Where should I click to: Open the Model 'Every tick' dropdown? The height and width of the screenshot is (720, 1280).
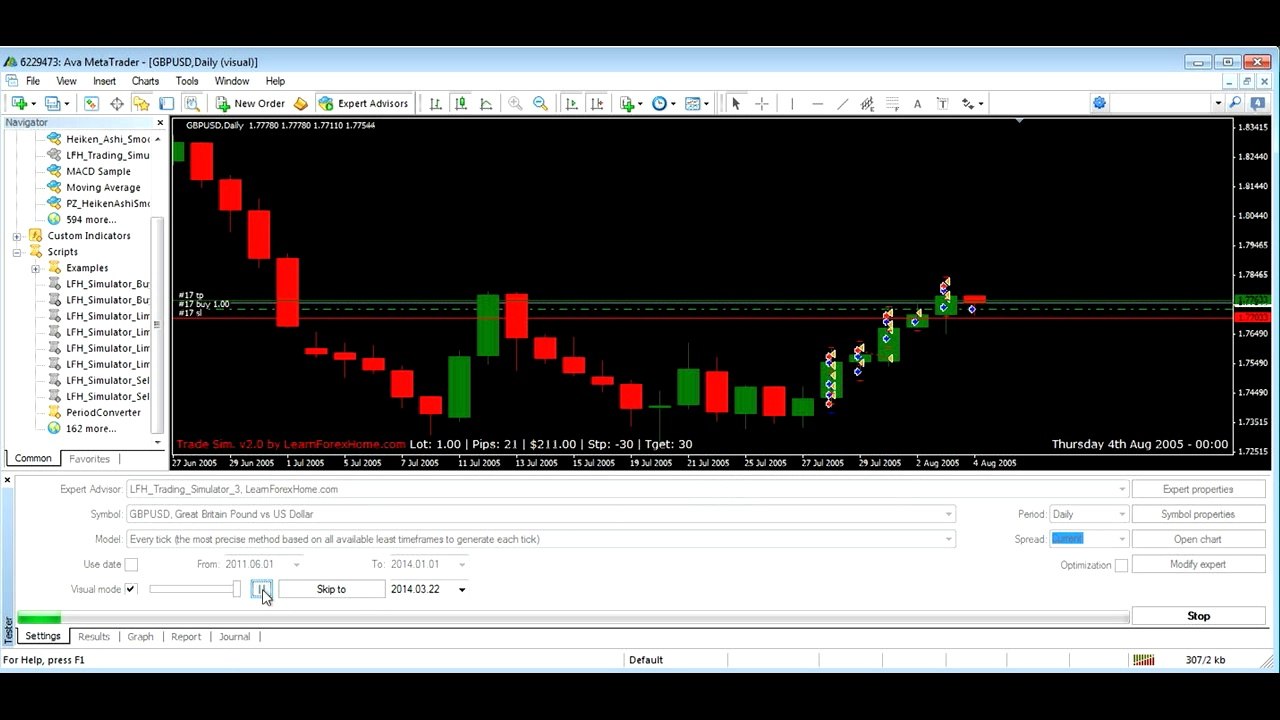[948, 539]
